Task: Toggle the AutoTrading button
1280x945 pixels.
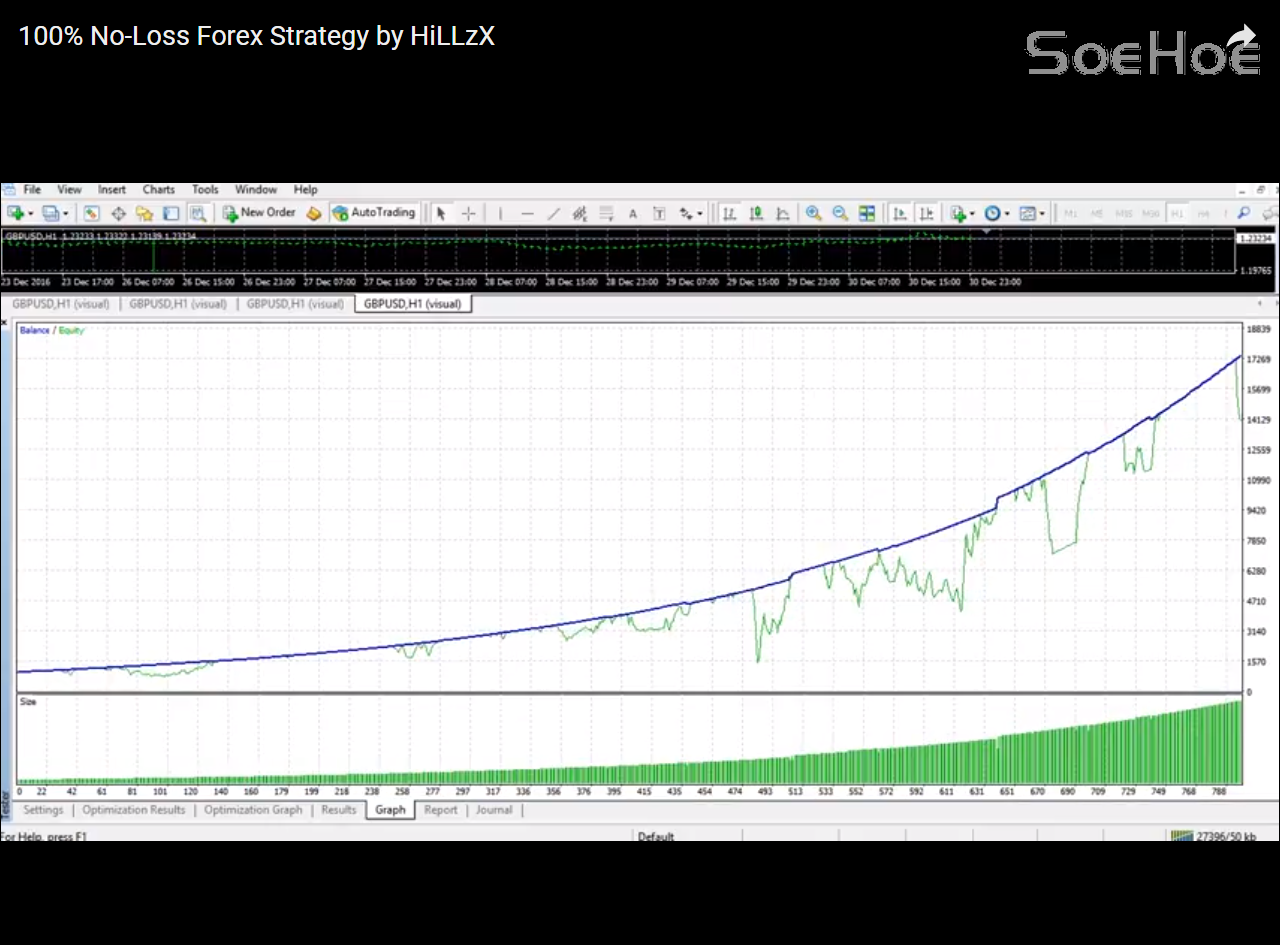Action: tap(373, 213)
